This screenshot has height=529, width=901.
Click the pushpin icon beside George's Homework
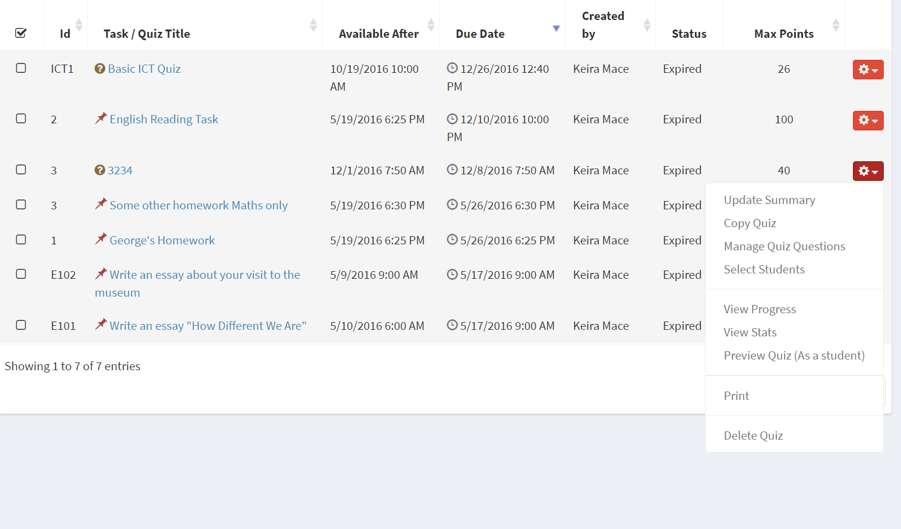point(101,239)
